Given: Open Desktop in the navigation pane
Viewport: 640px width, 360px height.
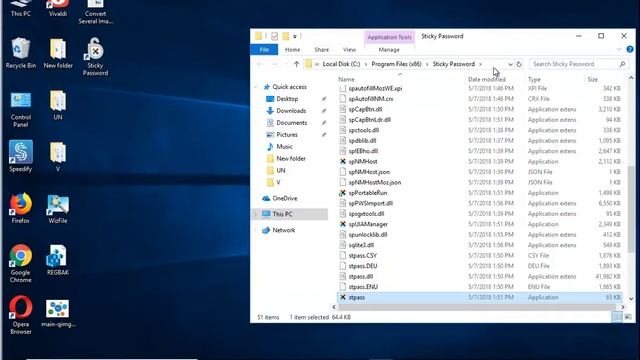Looking at the screenshot, I should [287, 99].
